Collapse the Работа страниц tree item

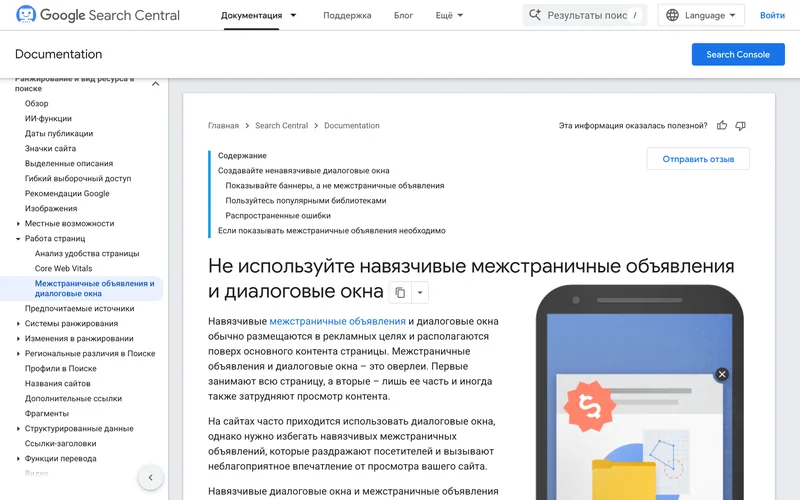click(18, 238)
